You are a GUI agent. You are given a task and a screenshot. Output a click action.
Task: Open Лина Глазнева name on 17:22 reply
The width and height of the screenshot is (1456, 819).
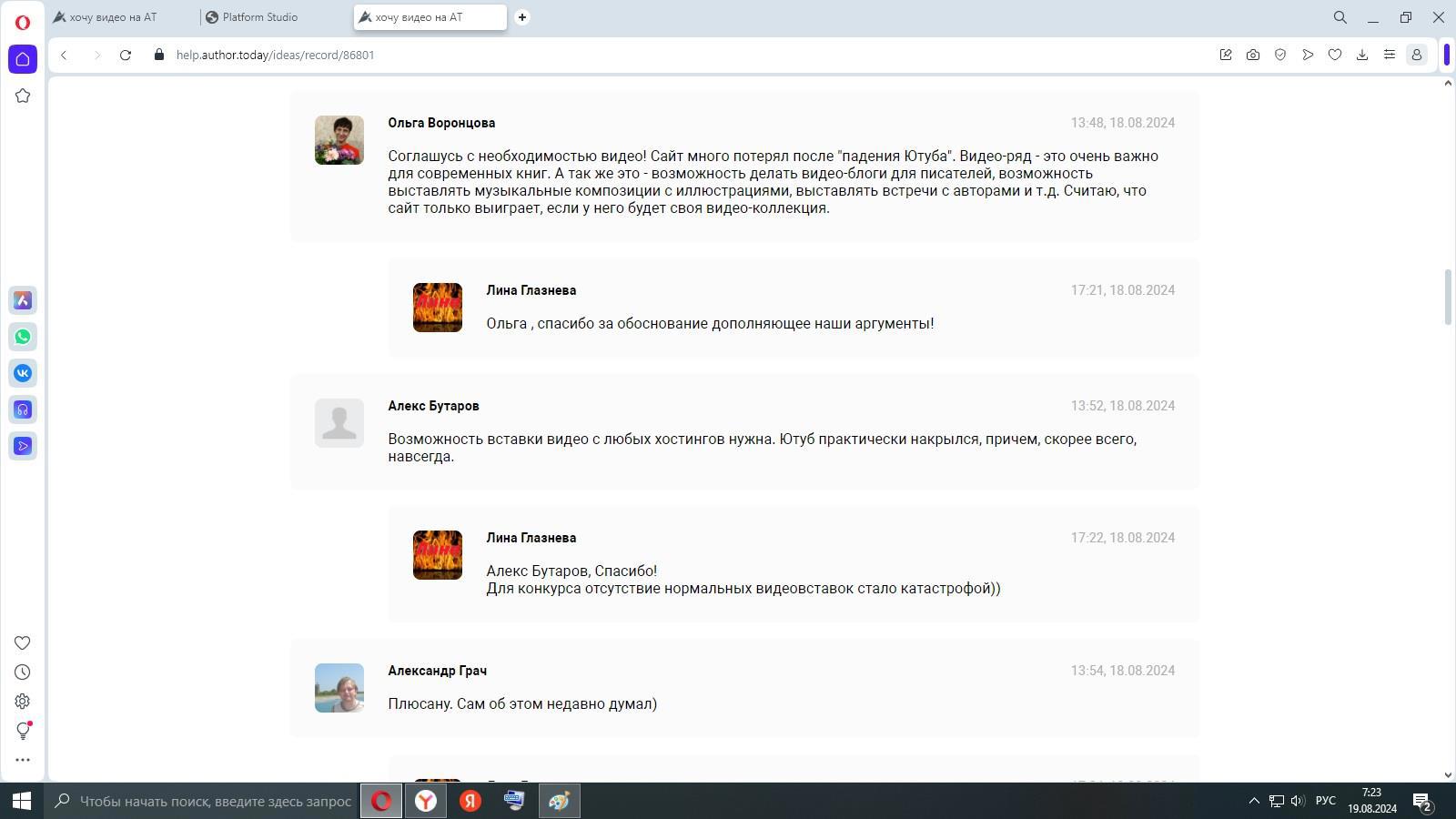point(531,538)
